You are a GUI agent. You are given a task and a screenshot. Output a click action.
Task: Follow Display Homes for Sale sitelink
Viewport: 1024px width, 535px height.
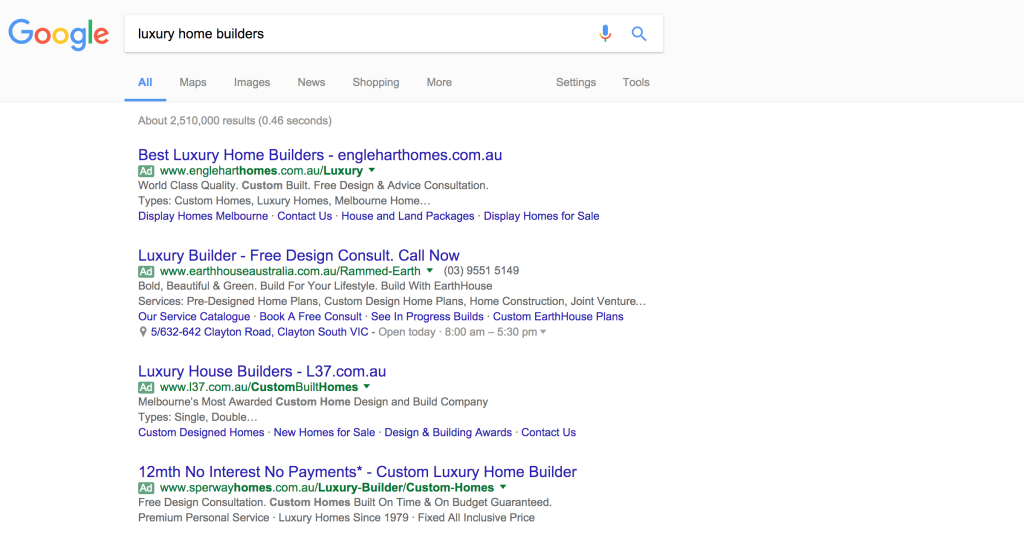(x=541, y=216)
